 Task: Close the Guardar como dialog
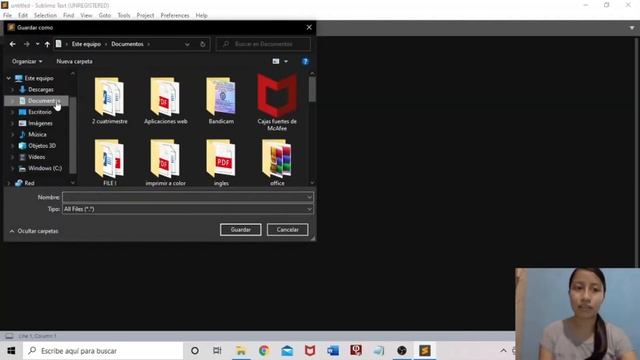tap(309, 27)
